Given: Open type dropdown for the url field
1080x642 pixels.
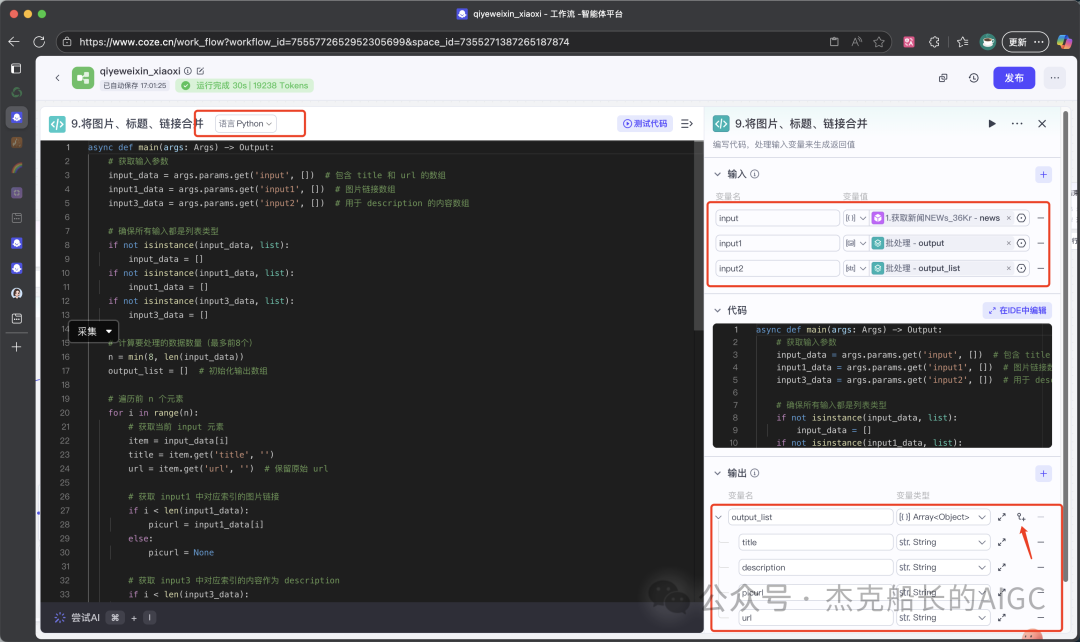Looking at the screenshot, I should click(x=943, y=618).
